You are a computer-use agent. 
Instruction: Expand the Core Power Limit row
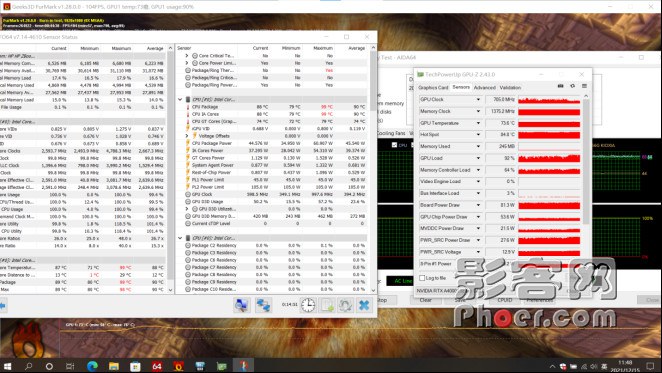[187, 63]
